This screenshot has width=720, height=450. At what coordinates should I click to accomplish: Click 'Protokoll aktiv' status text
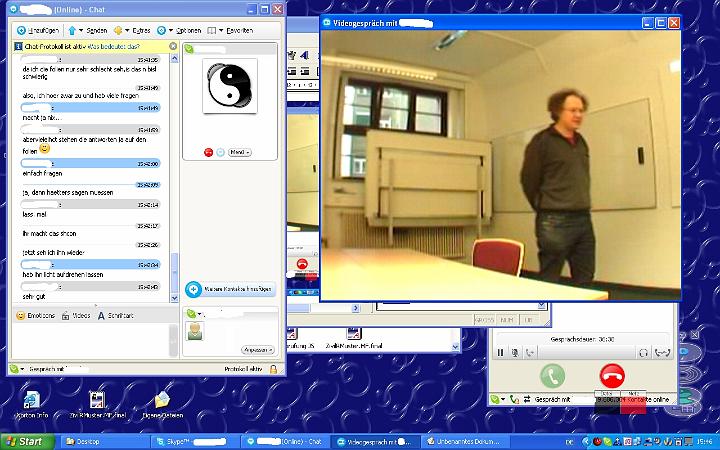click(x=243, y=369)
